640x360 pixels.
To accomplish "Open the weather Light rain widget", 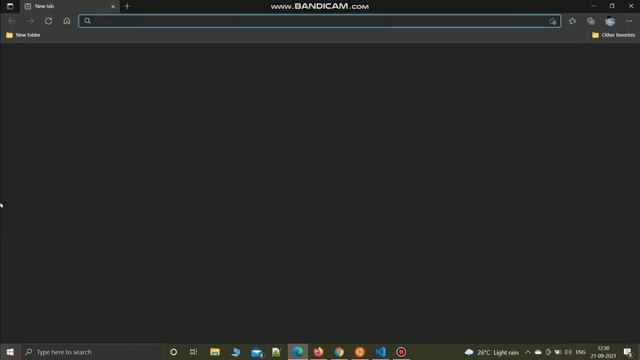I will coord(492,352).
